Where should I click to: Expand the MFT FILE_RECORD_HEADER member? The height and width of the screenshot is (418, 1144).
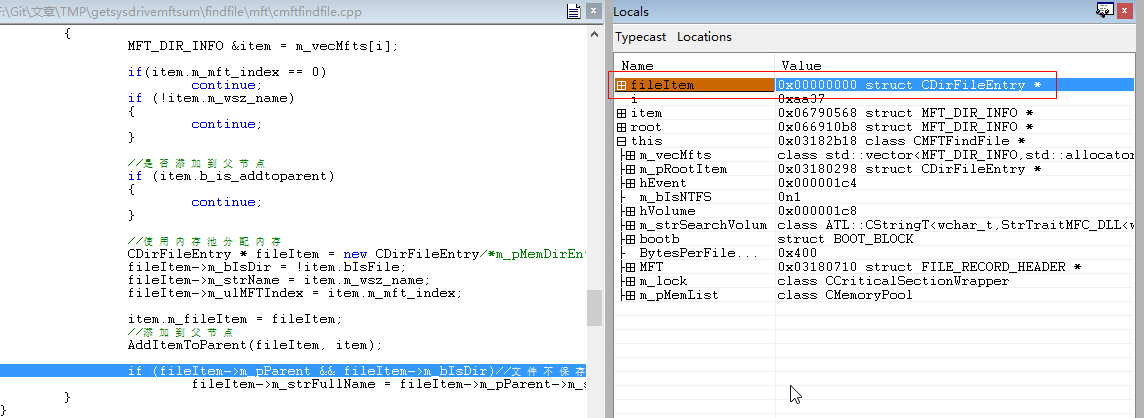click(629, 268)
